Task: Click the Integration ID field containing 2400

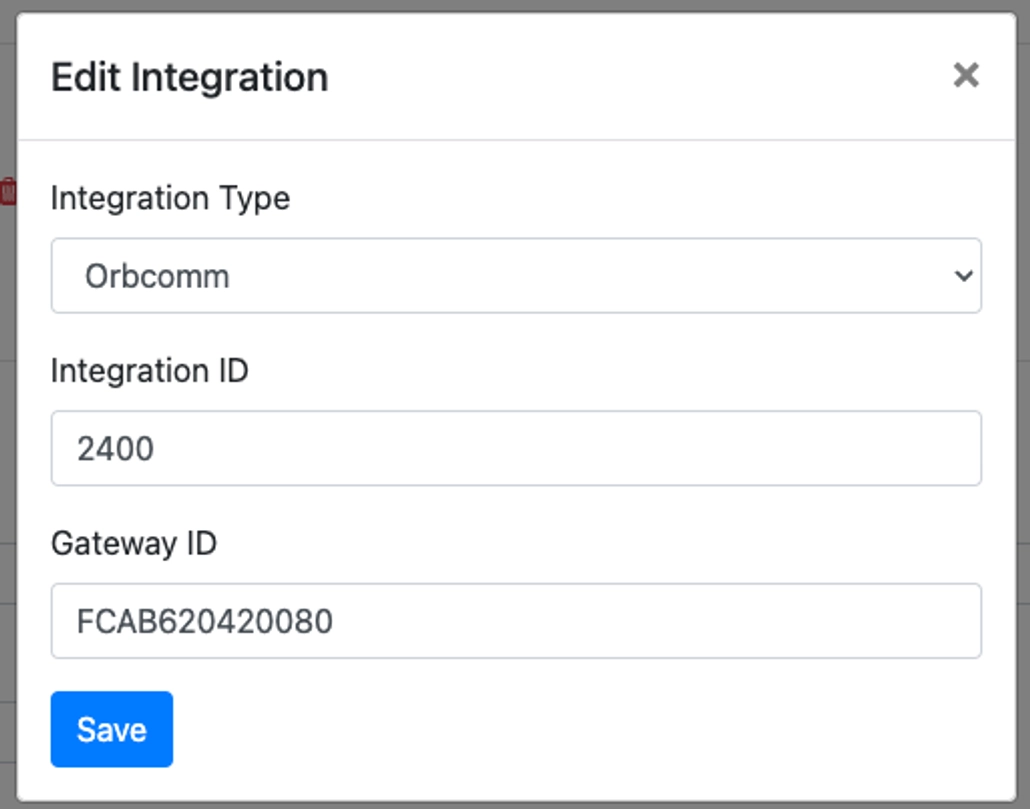Action: click(516, 448)
